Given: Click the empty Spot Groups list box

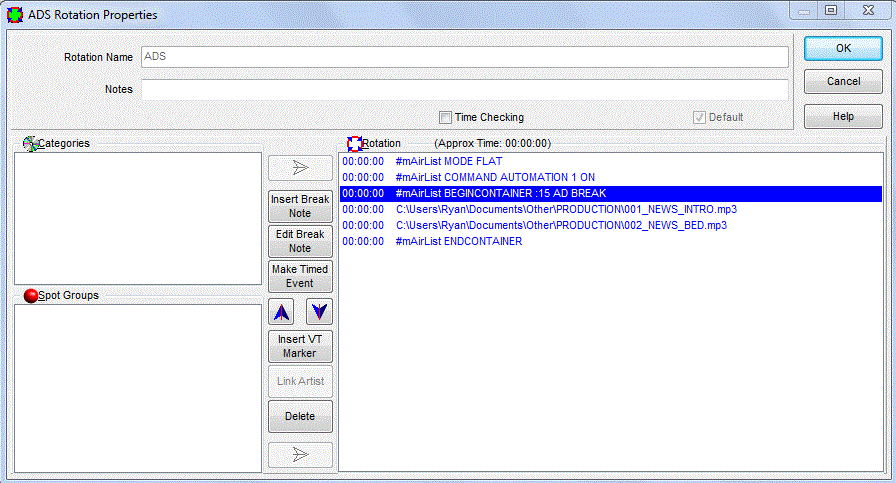Looking at the screenshot, I should tap(138, 389).
